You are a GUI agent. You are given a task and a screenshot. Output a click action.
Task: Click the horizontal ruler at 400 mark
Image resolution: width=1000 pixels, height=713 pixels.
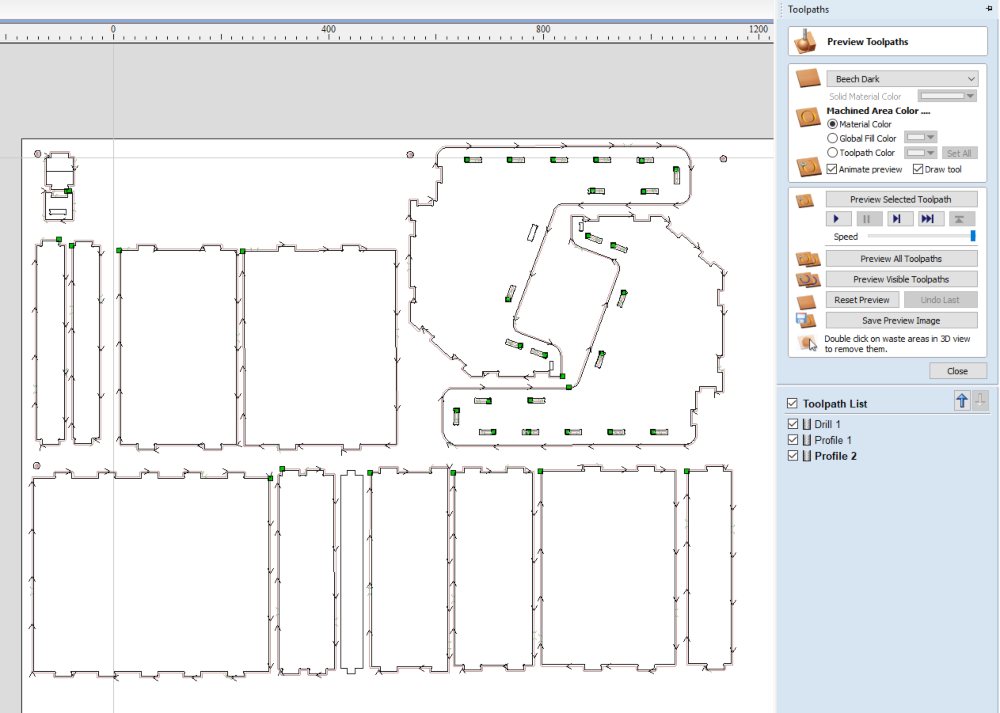coord(328,29)
